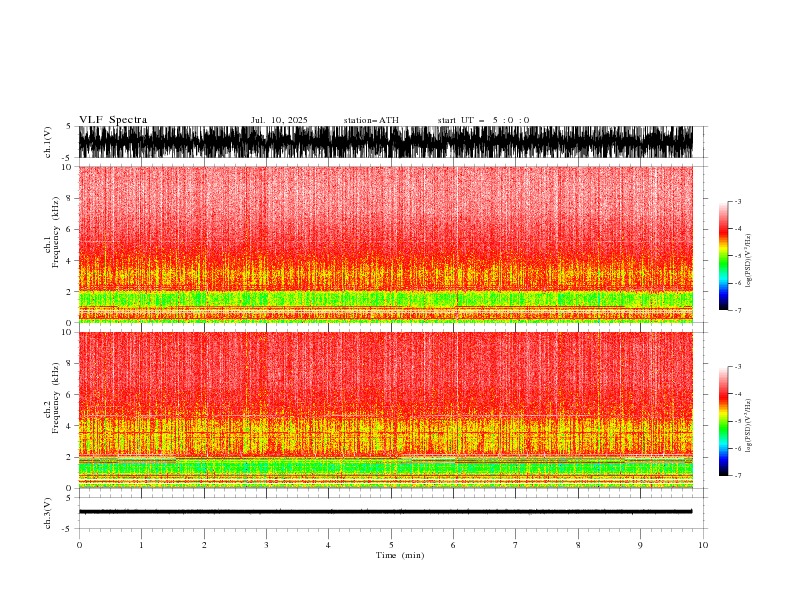The width and height of the screenshot is (792, 612).
Task: Click the 10 kHz tick on ch.2 frequency axis
Action: (x=66, y=332)
